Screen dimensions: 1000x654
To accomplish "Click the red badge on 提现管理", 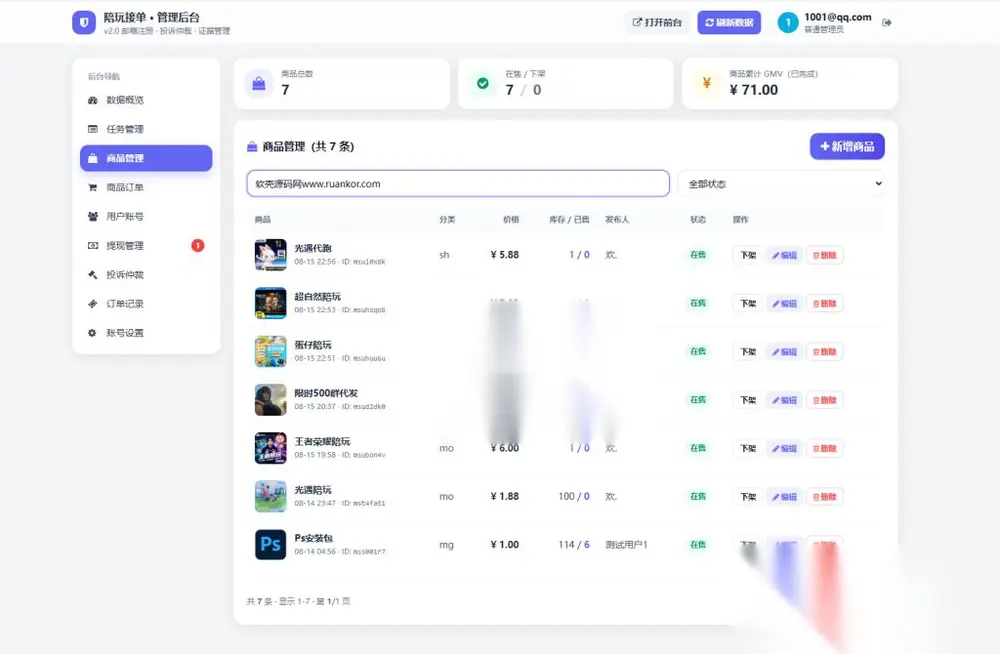I will point(198,246).
